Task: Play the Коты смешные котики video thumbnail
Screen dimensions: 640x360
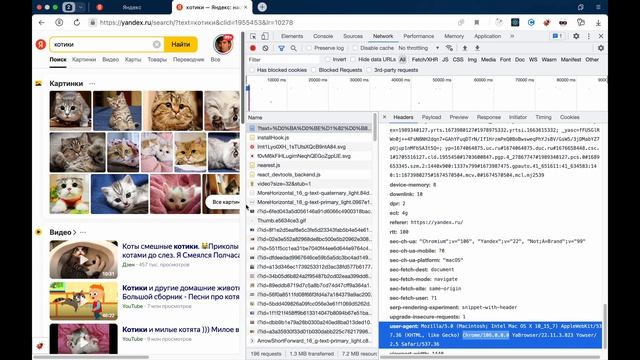Action: point(84,260)
